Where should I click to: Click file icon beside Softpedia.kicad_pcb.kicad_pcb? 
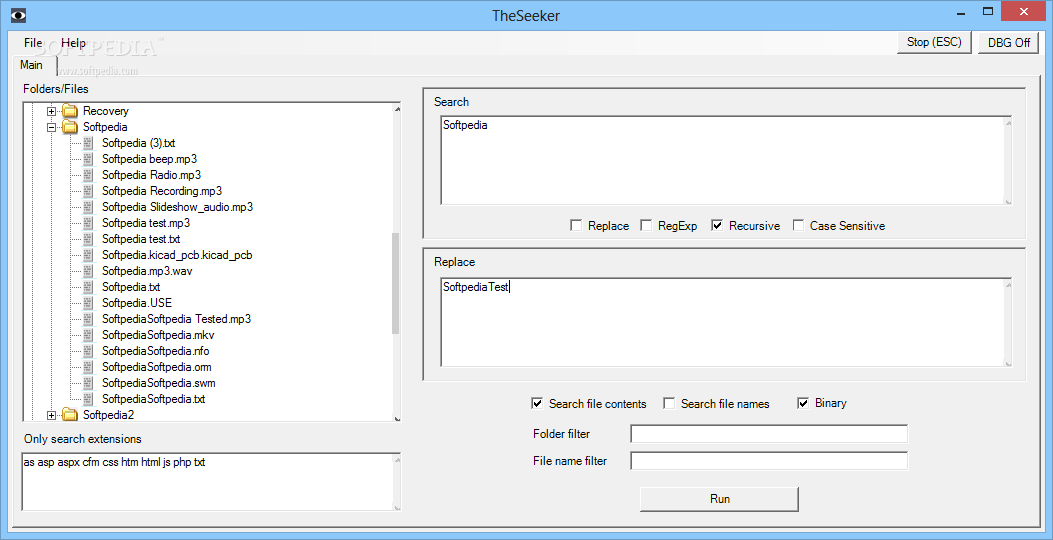click(x=89, y=255)
